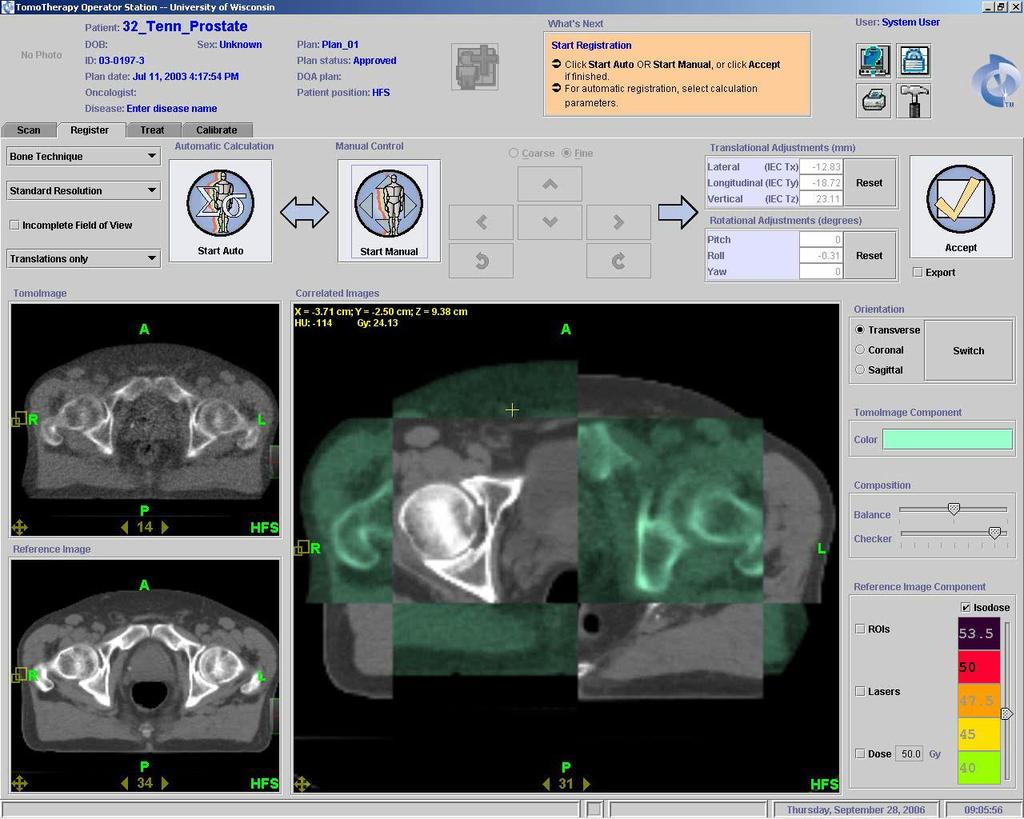The image size is (1024, 819).
Task: Enable the Incomplete Field of View checkbox
Action: 14,225
